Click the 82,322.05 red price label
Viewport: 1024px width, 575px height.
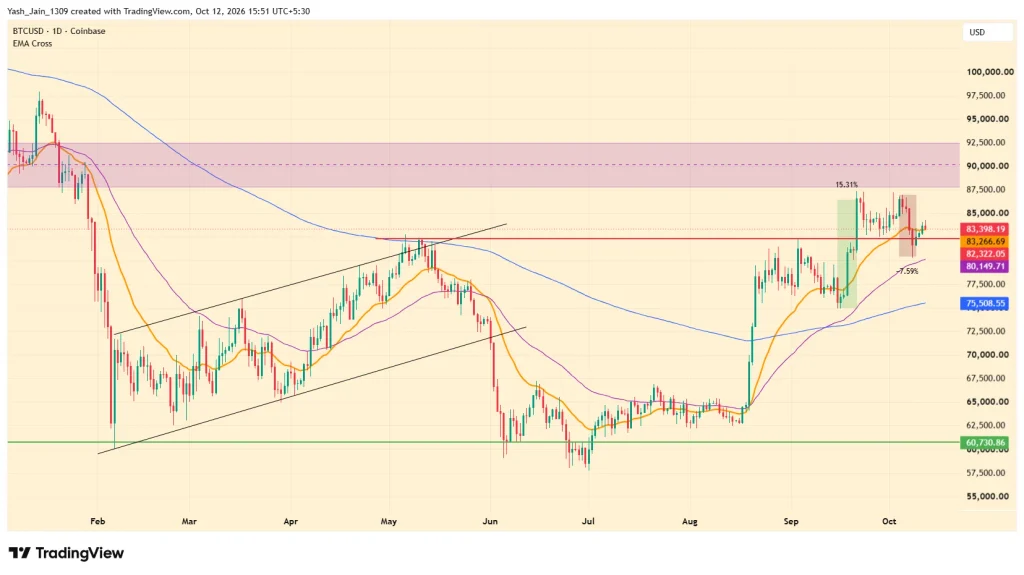click(984, 254)
